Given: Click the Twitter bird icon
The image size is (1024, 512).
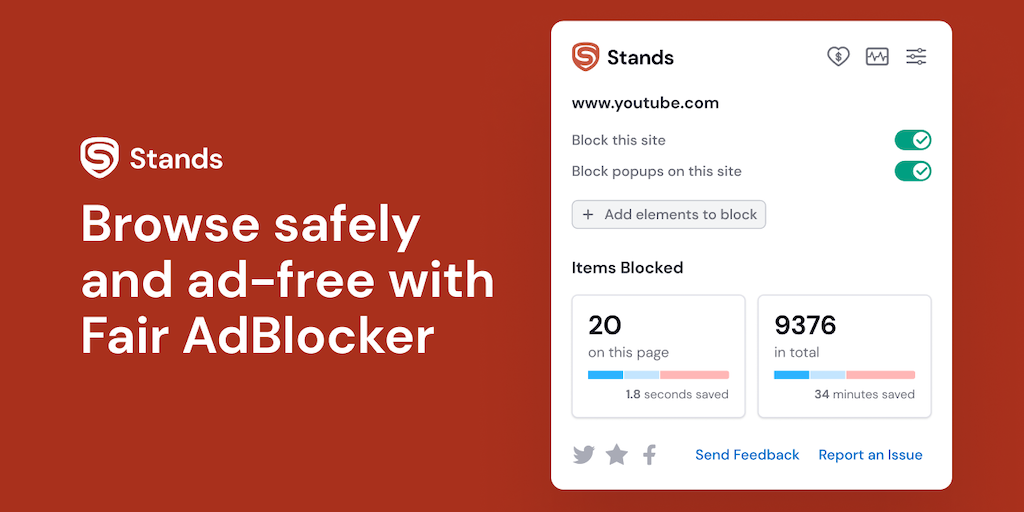Looking at the screenshot, I should (584, 455).
